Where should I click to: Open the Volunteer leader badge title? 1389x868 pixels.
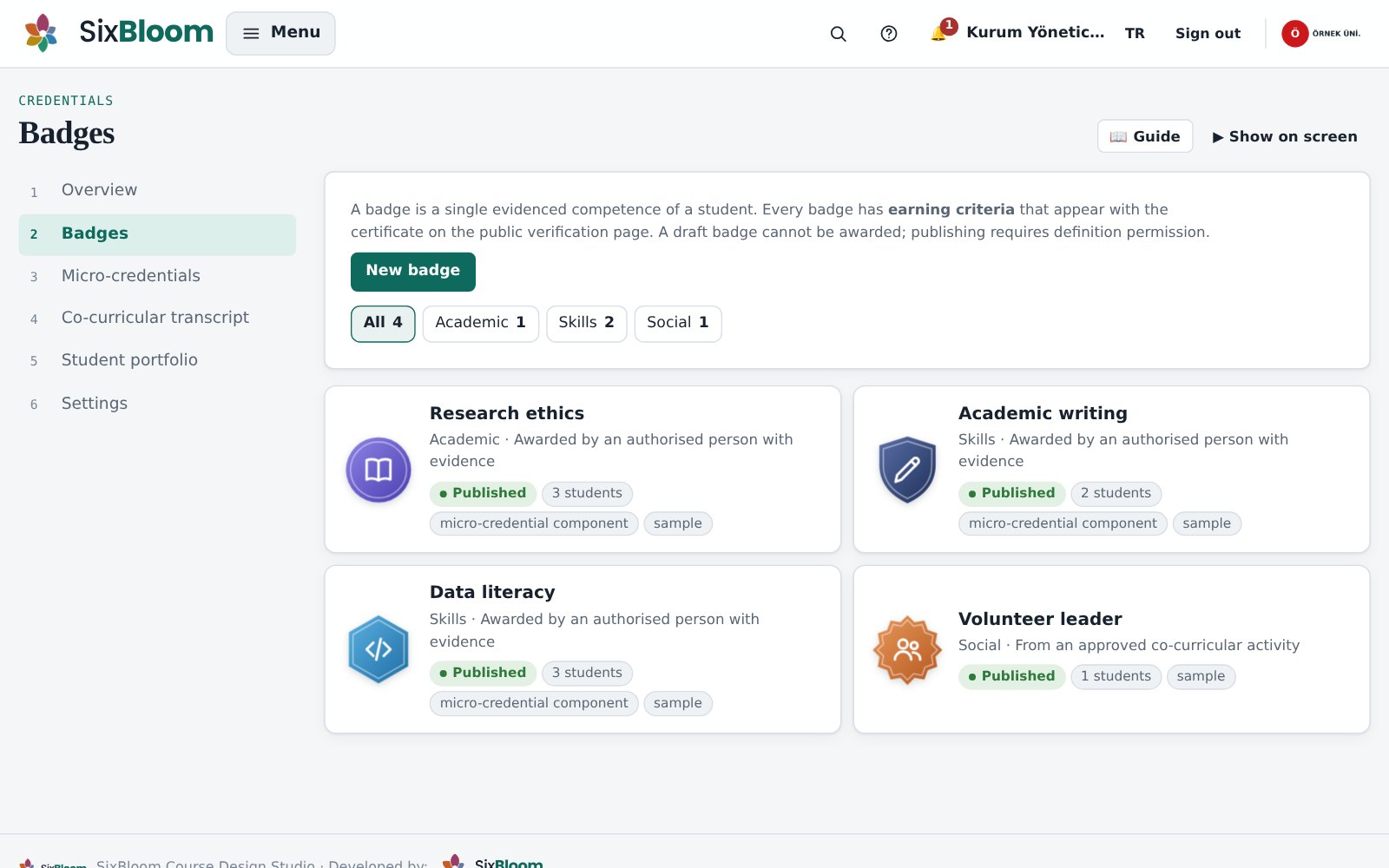point(1040,619)
